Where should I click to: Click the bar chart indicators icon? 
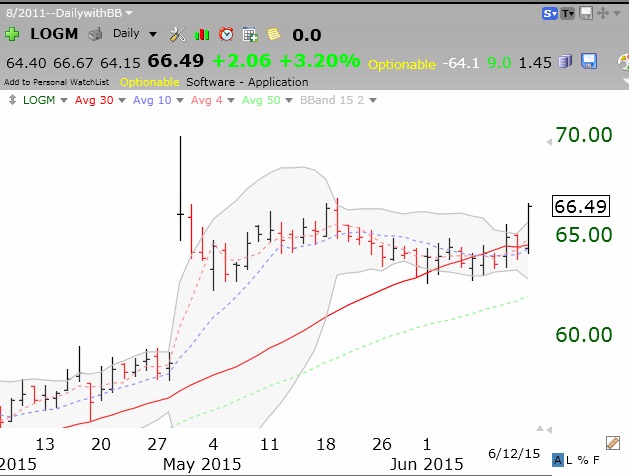(203, 34)
